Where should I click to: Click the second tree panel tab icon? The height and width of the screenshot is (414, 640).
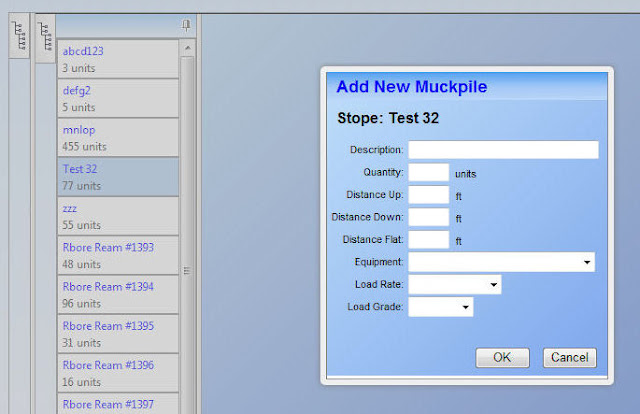click(x=45, y=38)
